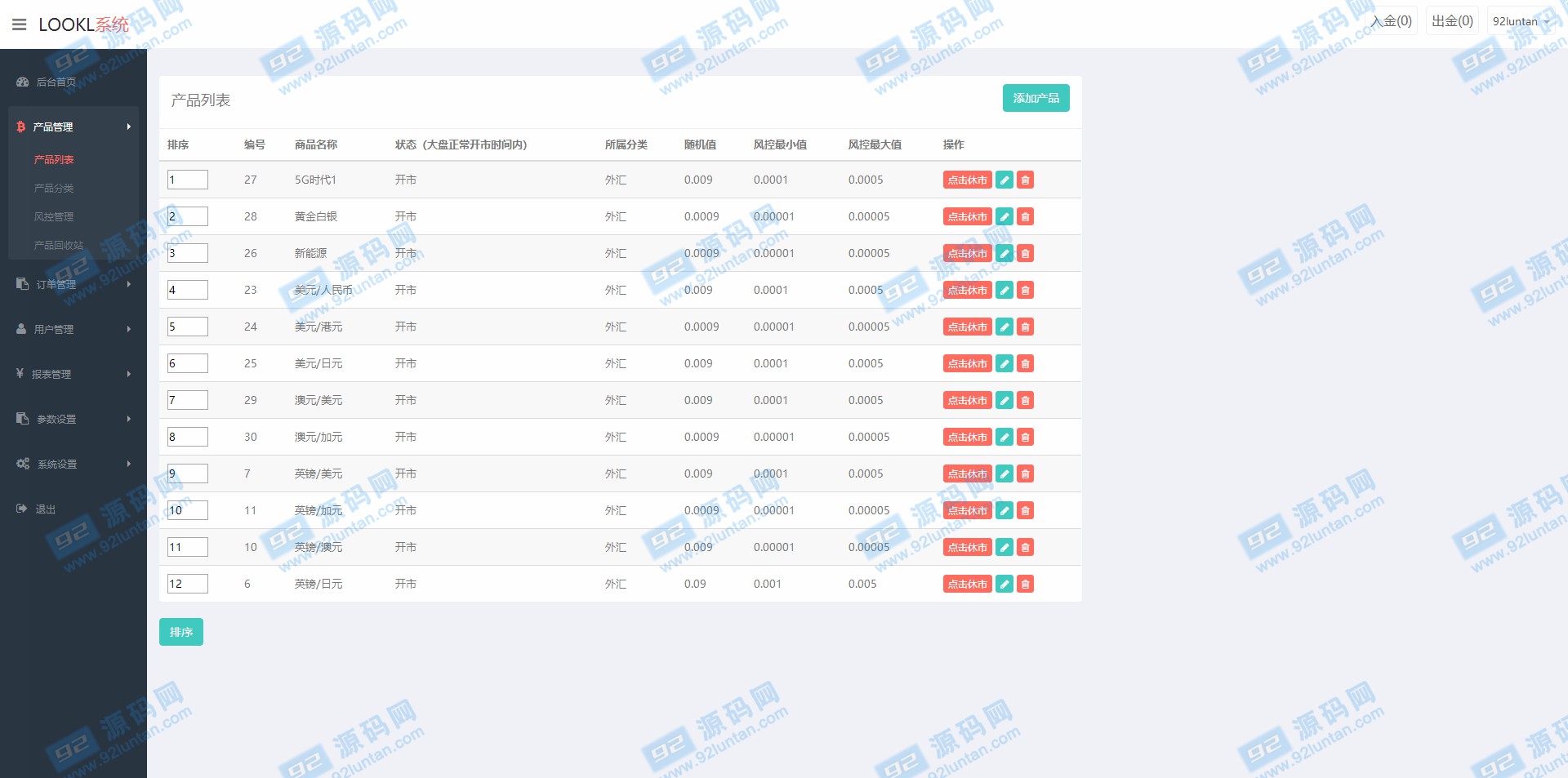1568x778 pixels.
Task: Expand the 参数设置 sidebar menu
Action: [x=73, y=419]
